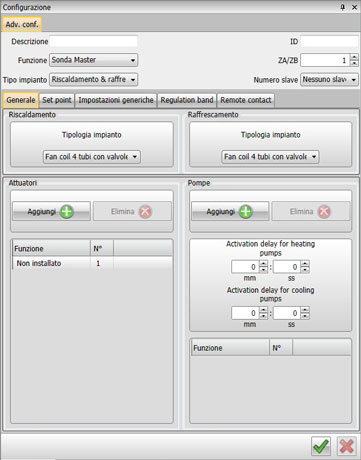Open the Numero slave dropdown
361x460 pixels.
pos(329,80)
